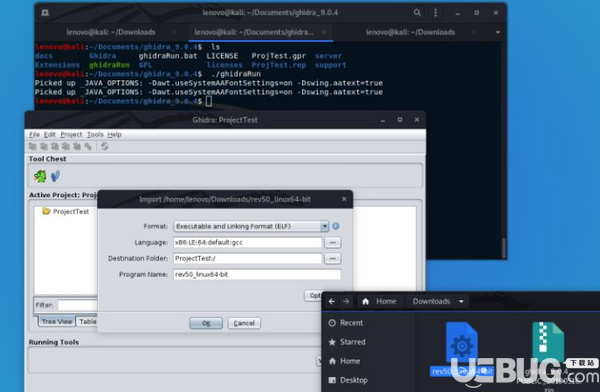Go forward in the file manager

346,302
